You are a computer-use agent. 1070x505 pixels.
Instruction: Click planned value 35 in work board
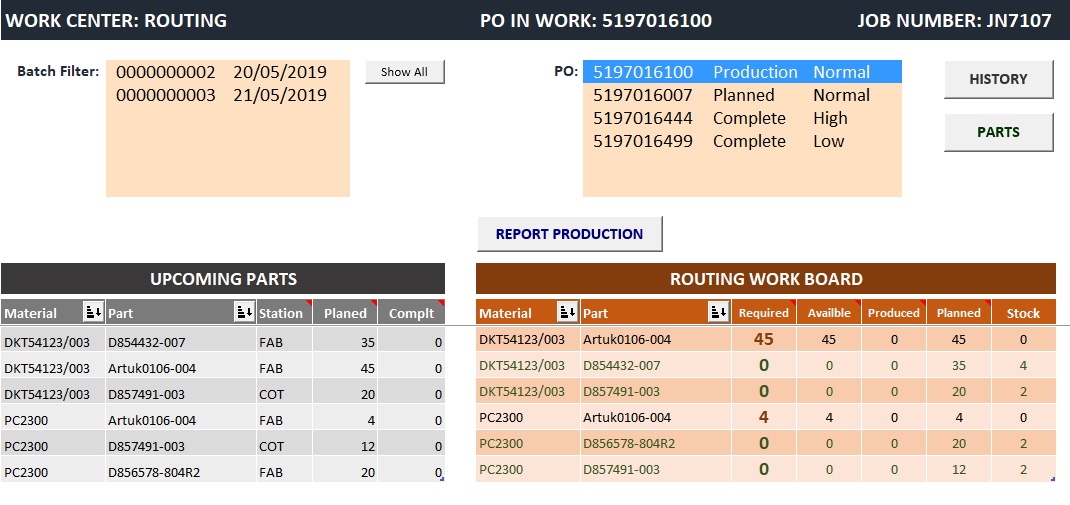coord(959,366)
